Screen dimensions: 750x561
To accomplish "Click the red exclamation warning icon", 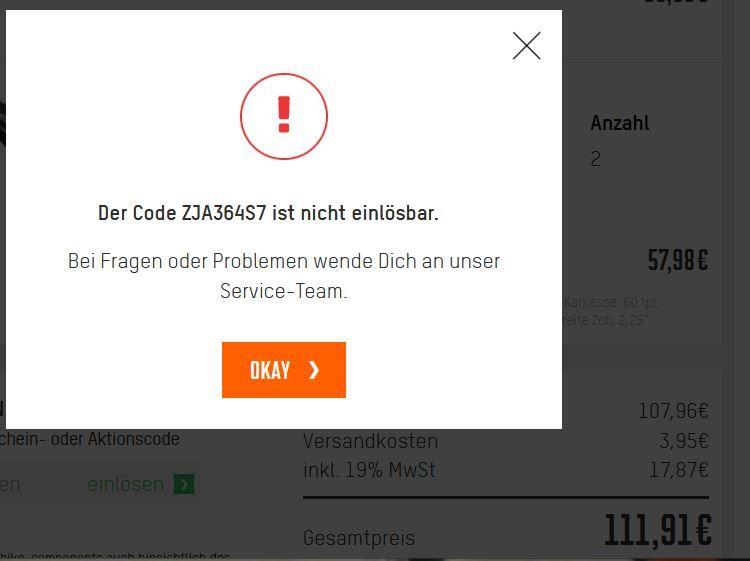I will [x=284, y=116].
